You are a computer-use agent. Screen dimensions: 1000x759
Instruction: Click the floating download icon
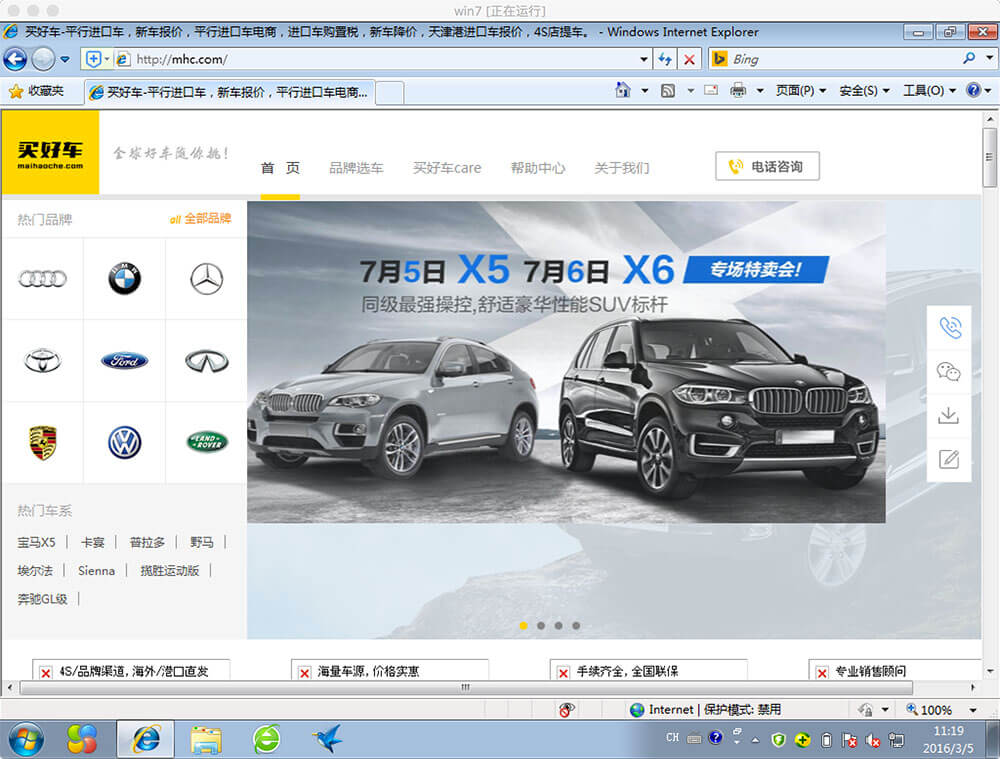pyautogui.click(x=949, y=415)
